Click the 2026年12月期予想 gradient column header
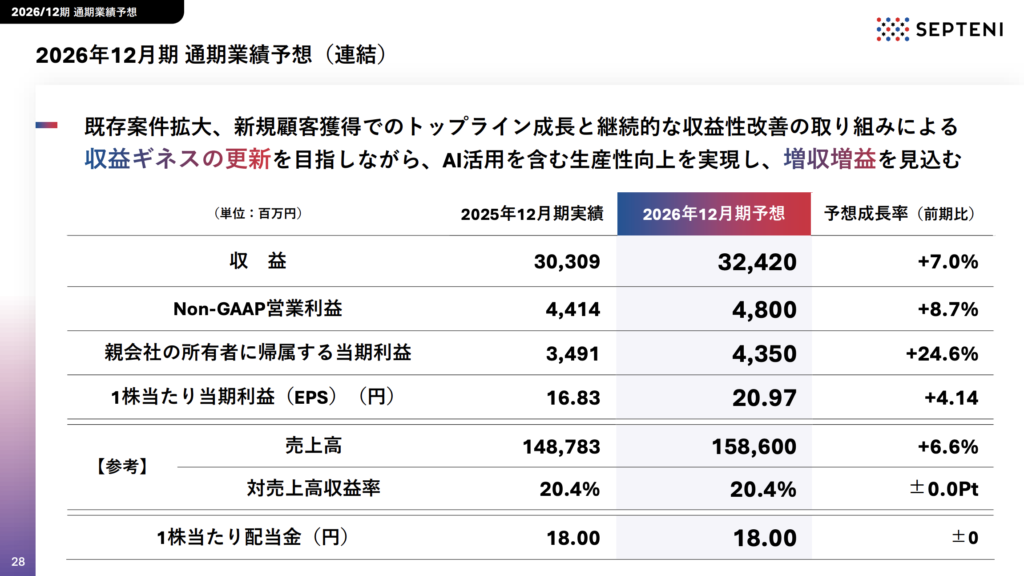This screenshot has width=1024, height=576. tap(714, 214)
